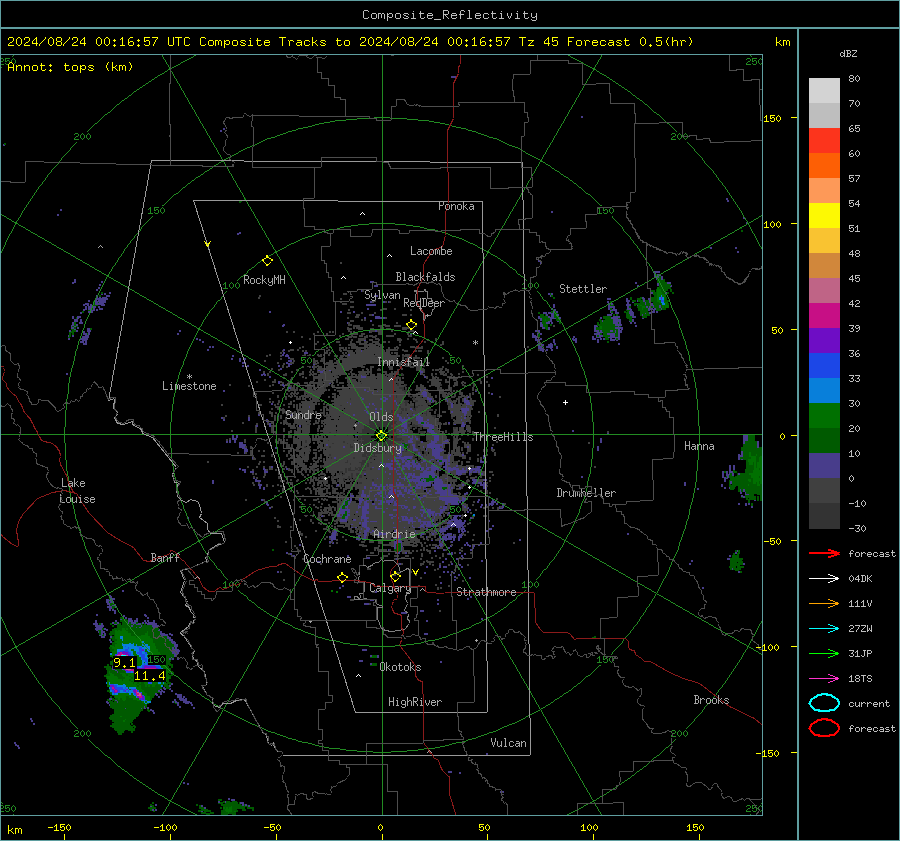Click the Hanna label

(699, 446)
